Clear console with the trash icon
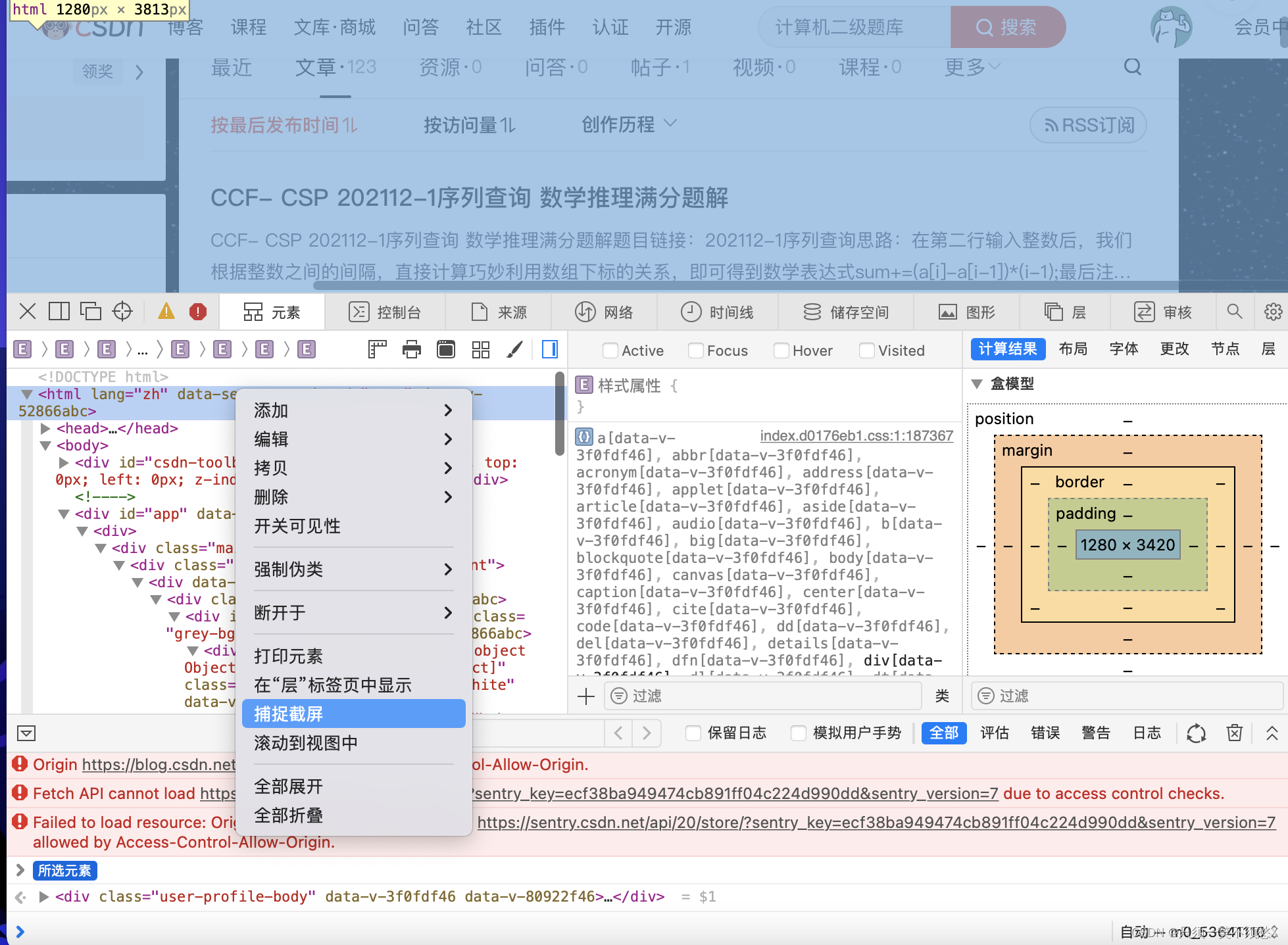This screenshot has height=945, width=1288. (x=1234, y=733)
